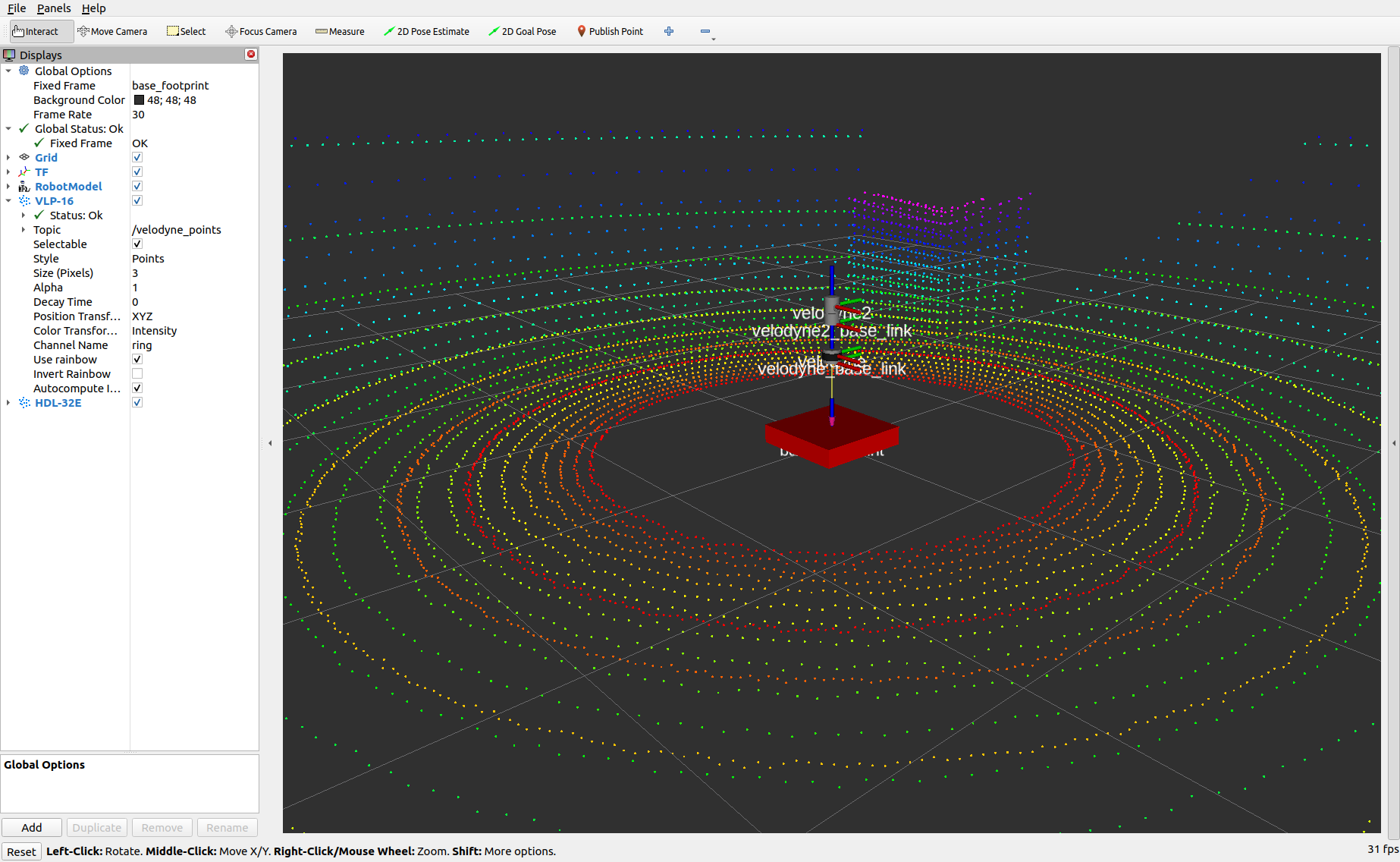Set a 2D Goal Pose
This screenshot has width=1400, height=862.
(523, 31)
